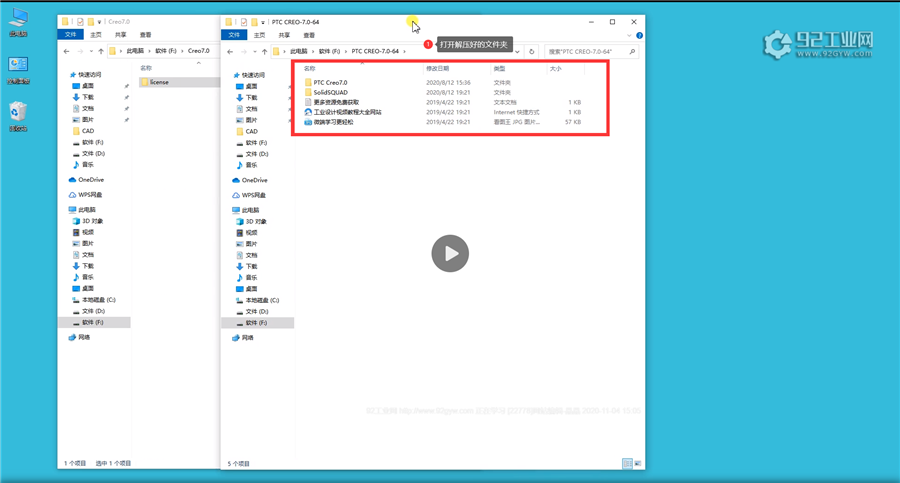This screenshot has height=483, width=900.
Task: Select WPS网盘 in PTC CREO-7.0-64 sidebar
Action: click(249, 195)
